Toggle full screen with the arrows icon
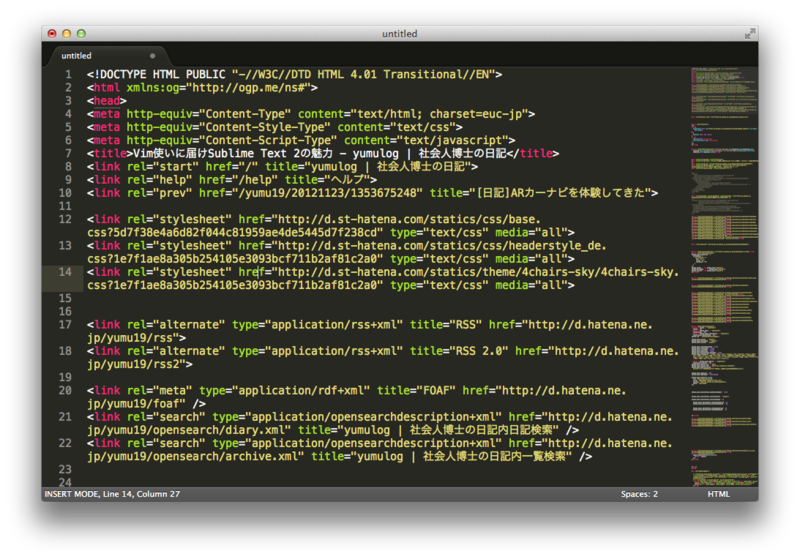The width and height of the screenshot is (800, 559). [749, 34]
